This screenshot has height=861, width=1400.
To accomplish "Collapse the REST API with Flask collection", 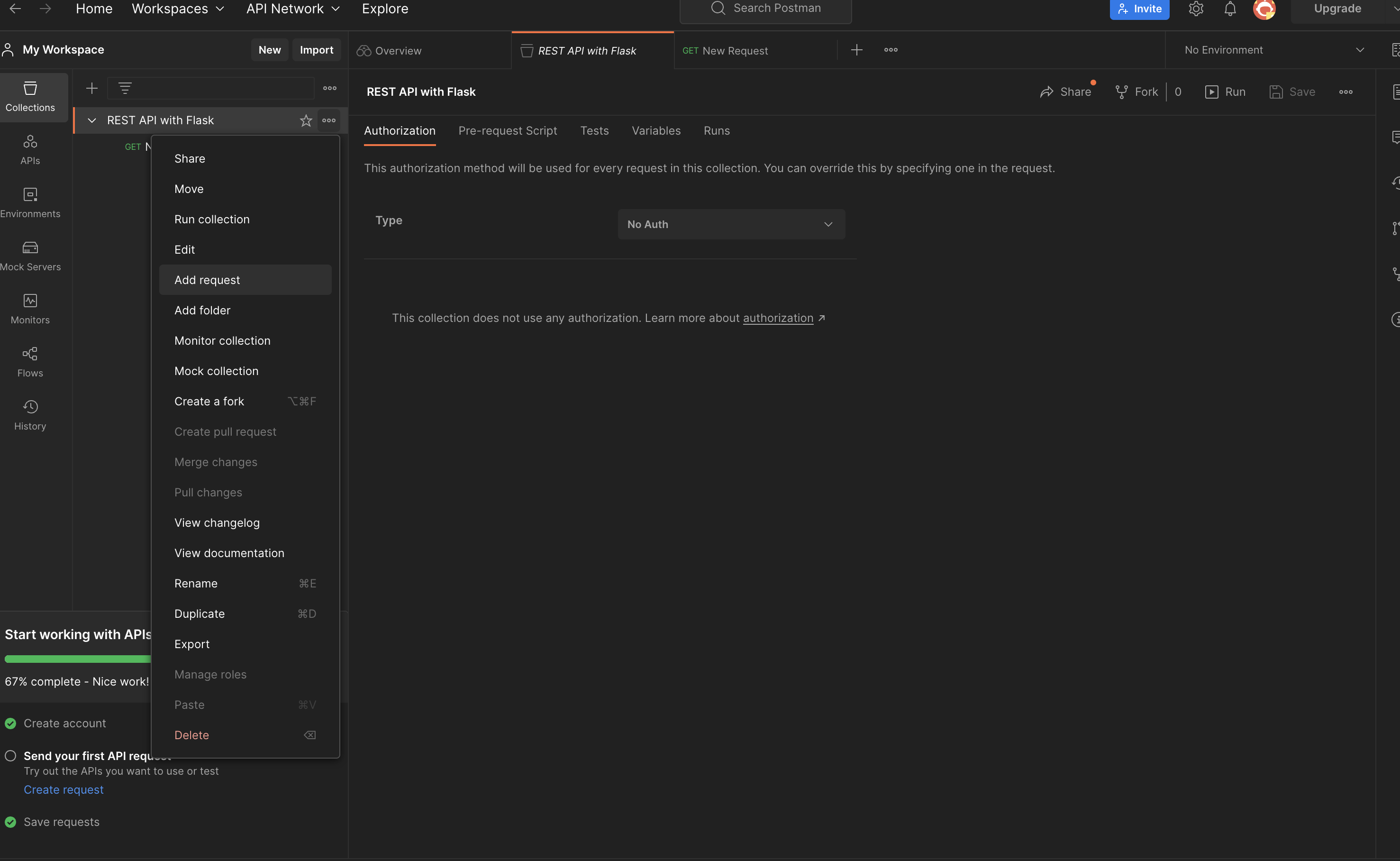I will tap(91, 120).
